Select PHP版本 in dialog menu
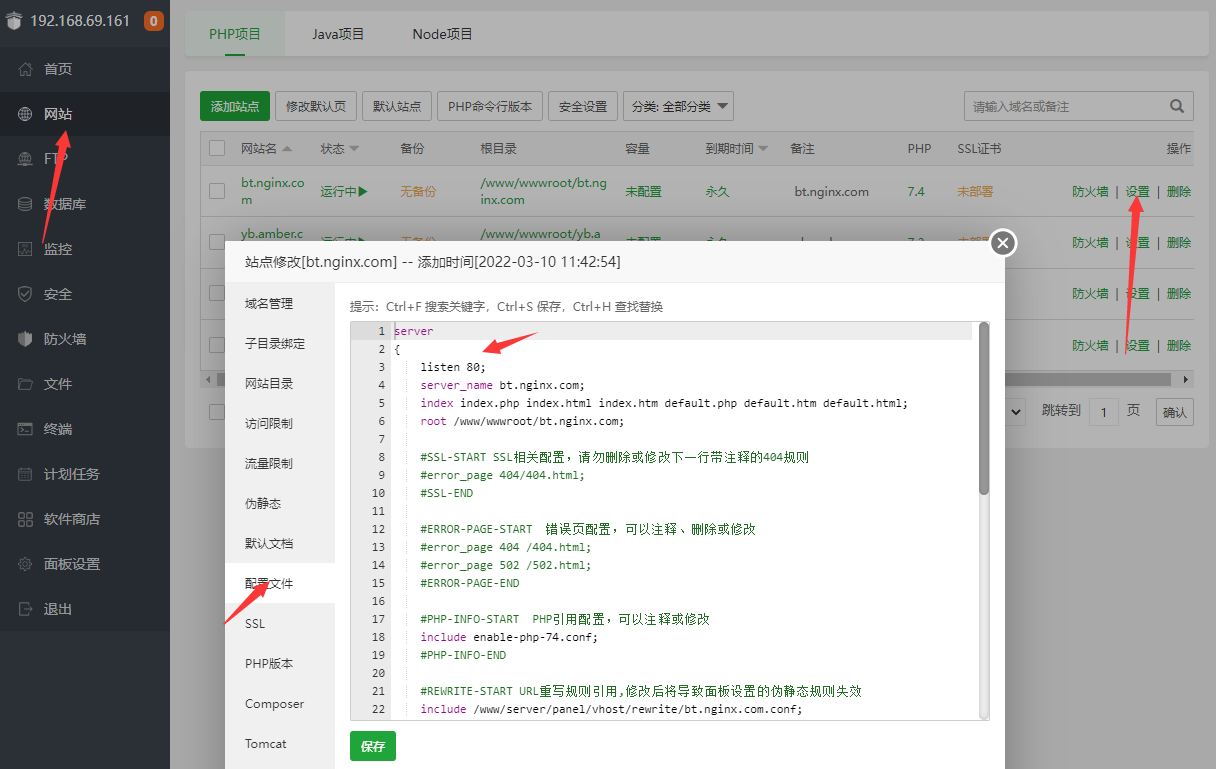Screen dimensions: 1216x769 click(x=280, y=663)
